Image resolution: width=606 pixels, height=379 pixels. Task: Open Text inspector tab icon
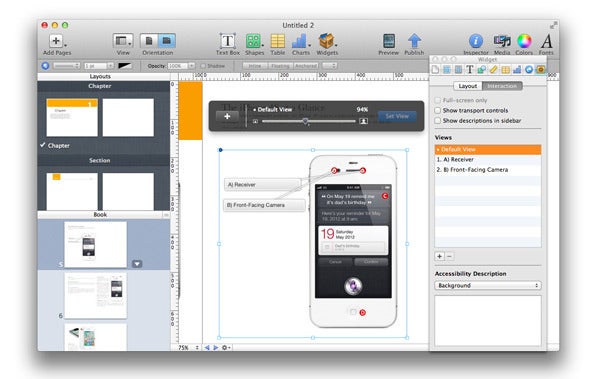pyautogui.click(x=470, y=70)
